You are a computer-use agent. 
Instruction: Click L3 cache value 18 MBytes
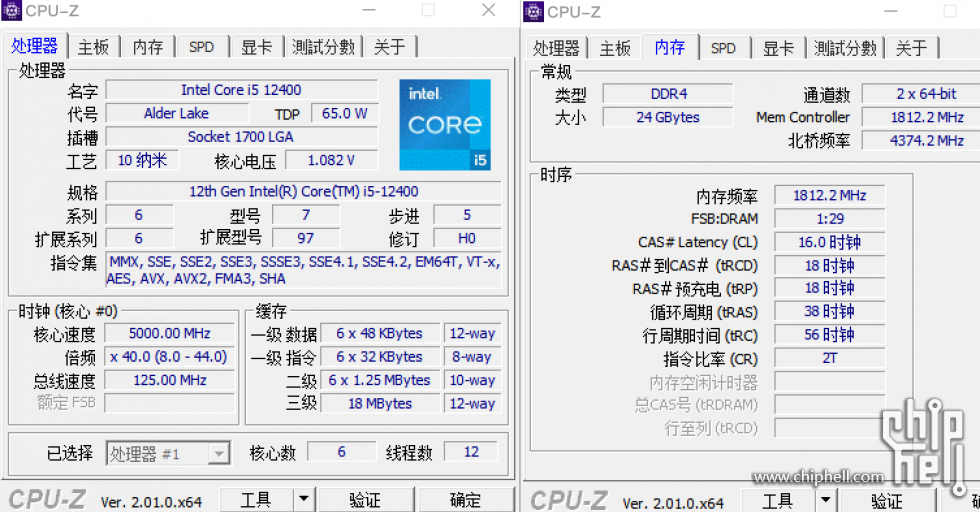tap(379, 403)
